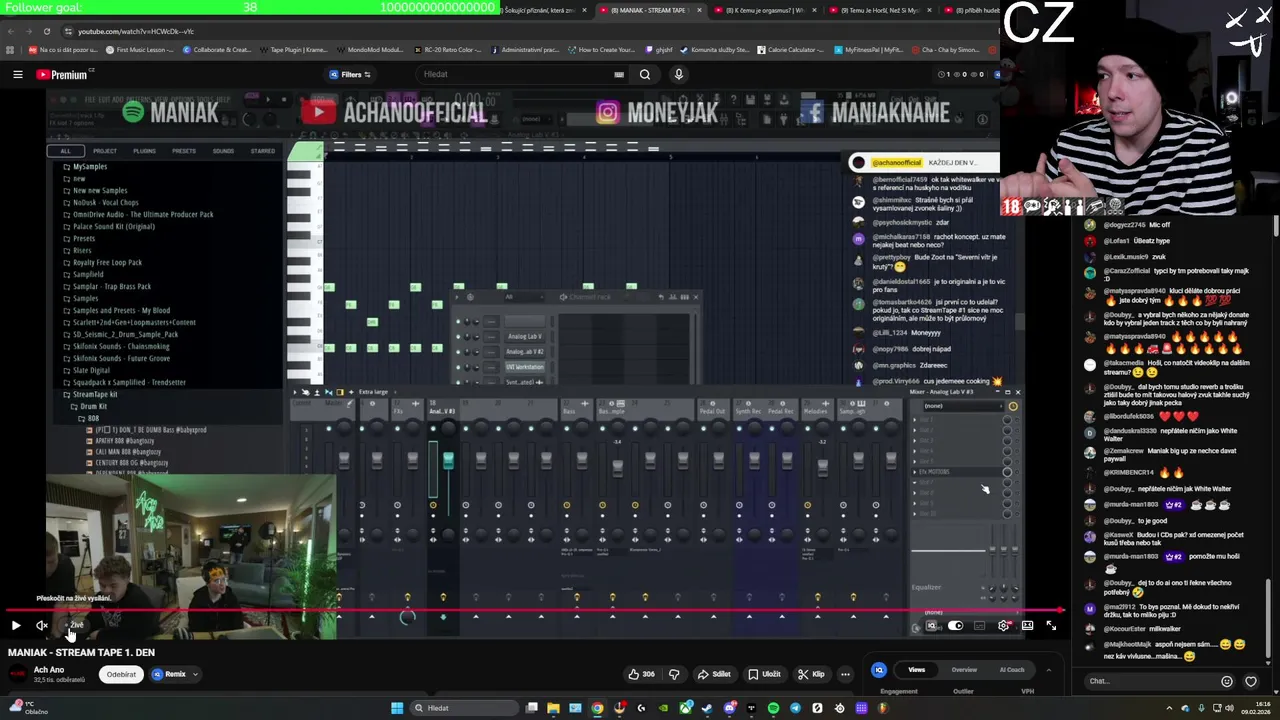Click the YouTube search magnifier button
Screen dimensions: 1280x720
[x=645, y=74]
